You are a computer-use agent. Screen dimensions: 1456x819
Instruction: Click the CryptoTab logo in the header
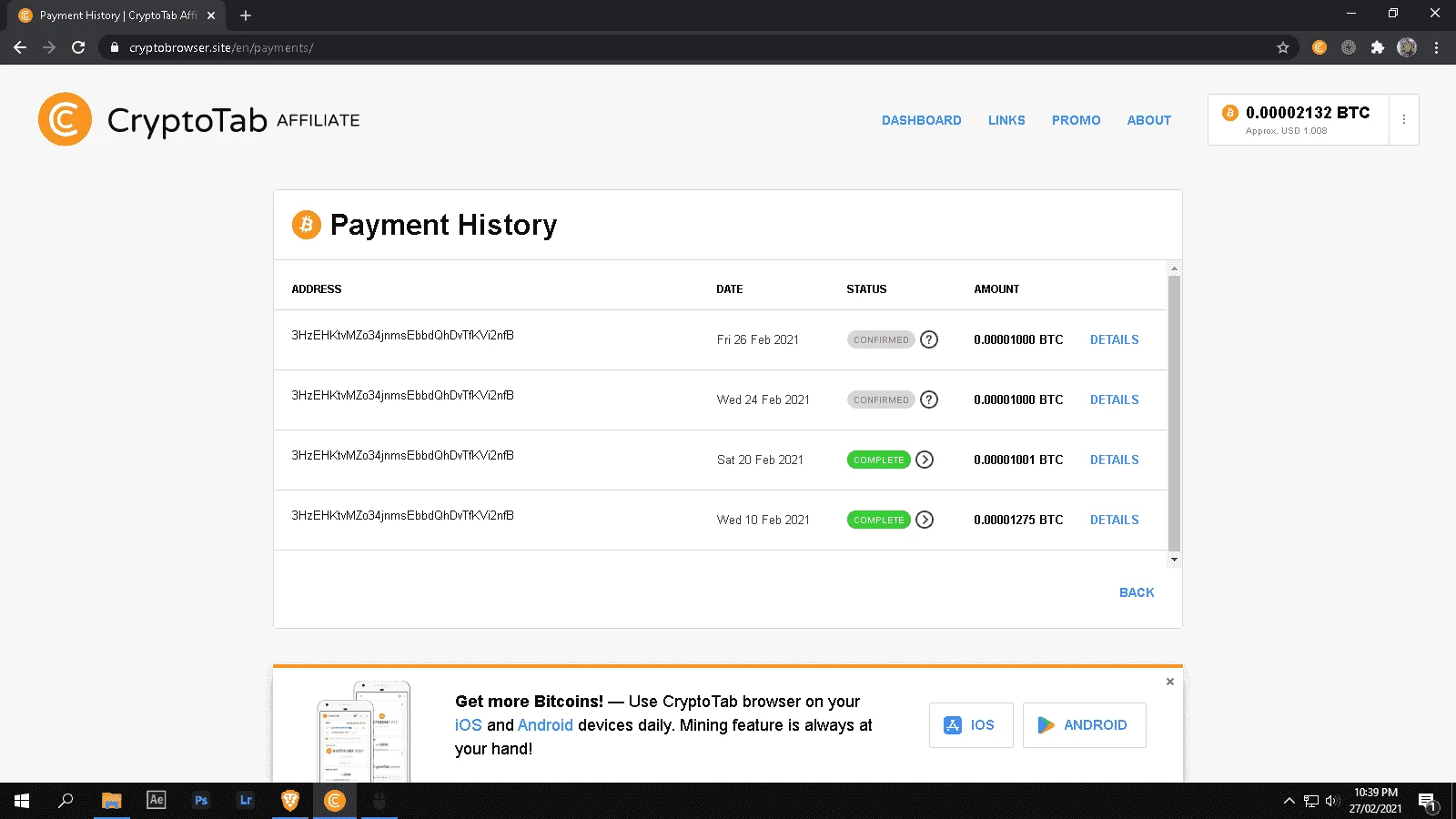[198, 119]
